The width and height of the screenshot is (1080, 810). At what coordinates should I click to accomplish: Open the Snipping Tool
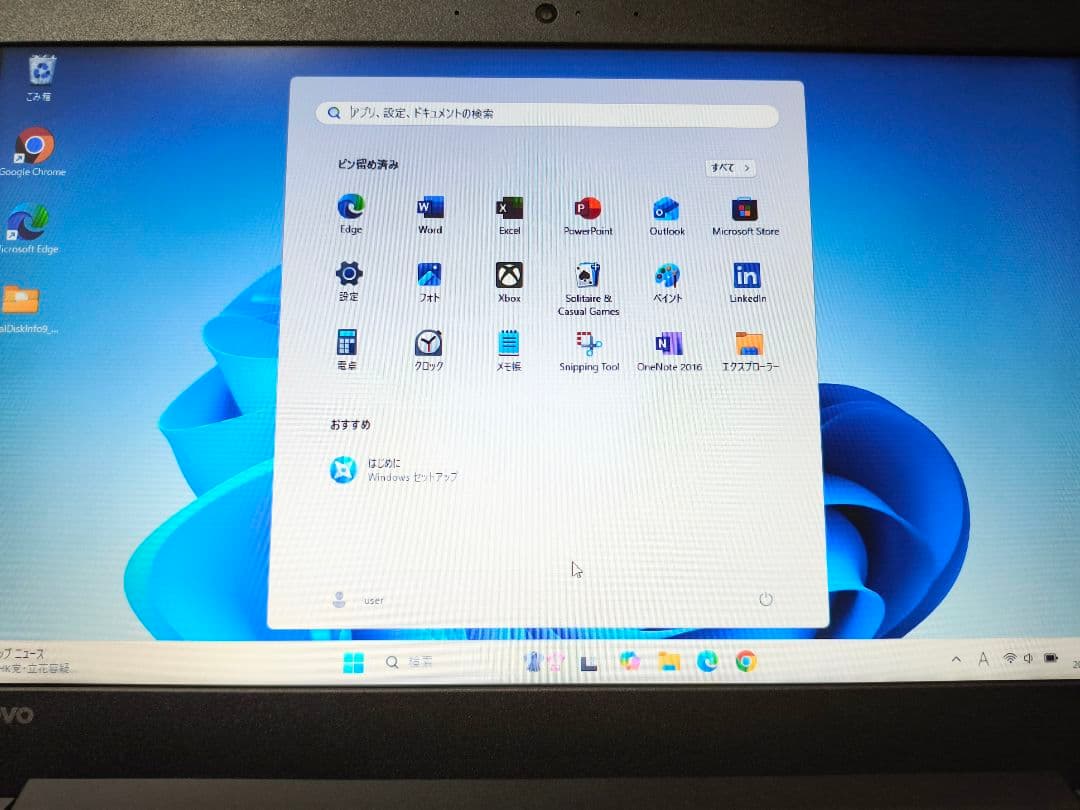588,345
